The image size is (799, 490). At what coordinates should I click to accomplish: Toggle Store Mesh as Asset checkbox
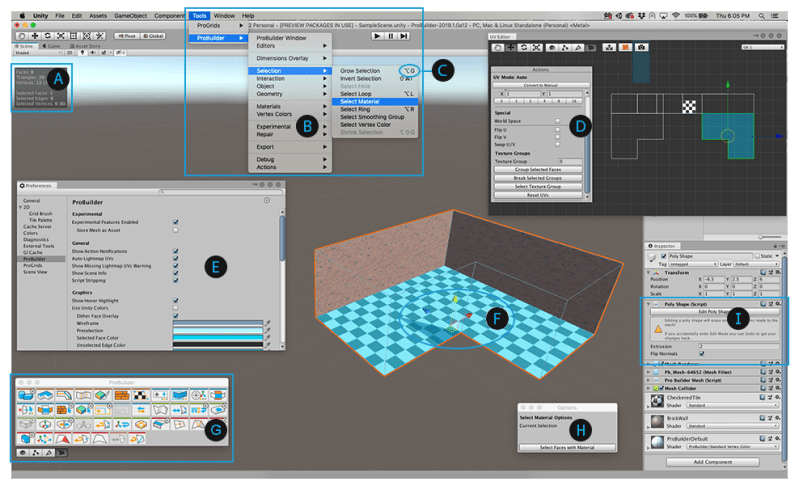(176, 230)
